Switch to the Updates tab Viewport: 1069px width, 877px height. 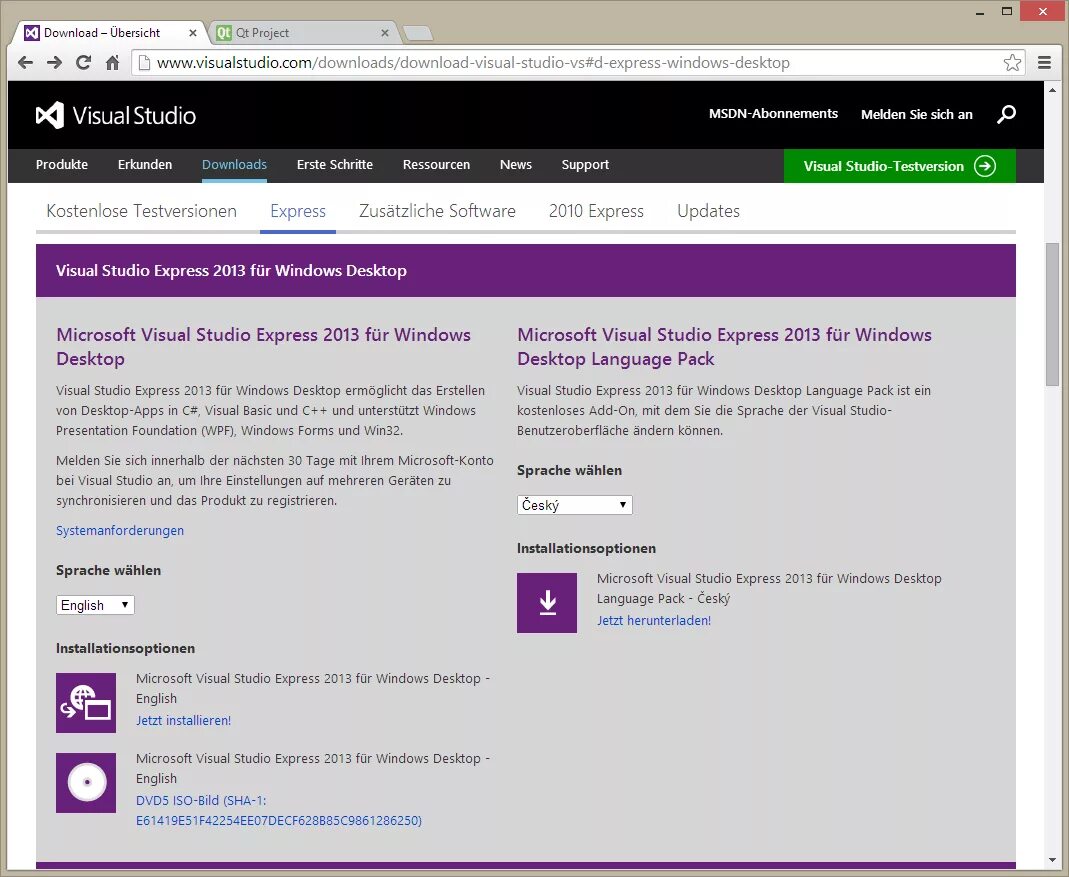point(708,211)
